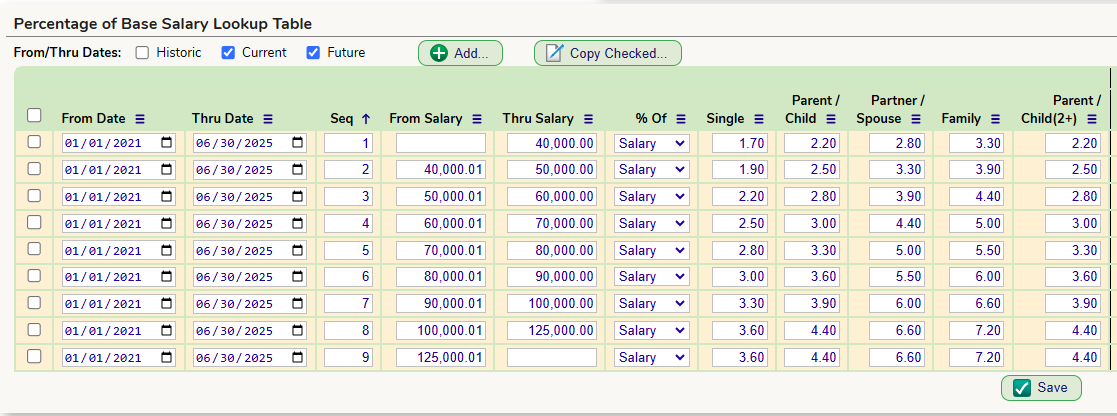Open the % Of dropdown in Seq 8 row
Image resolution: width=1117 pixels, height=416 pixels.
click(652, 331)
